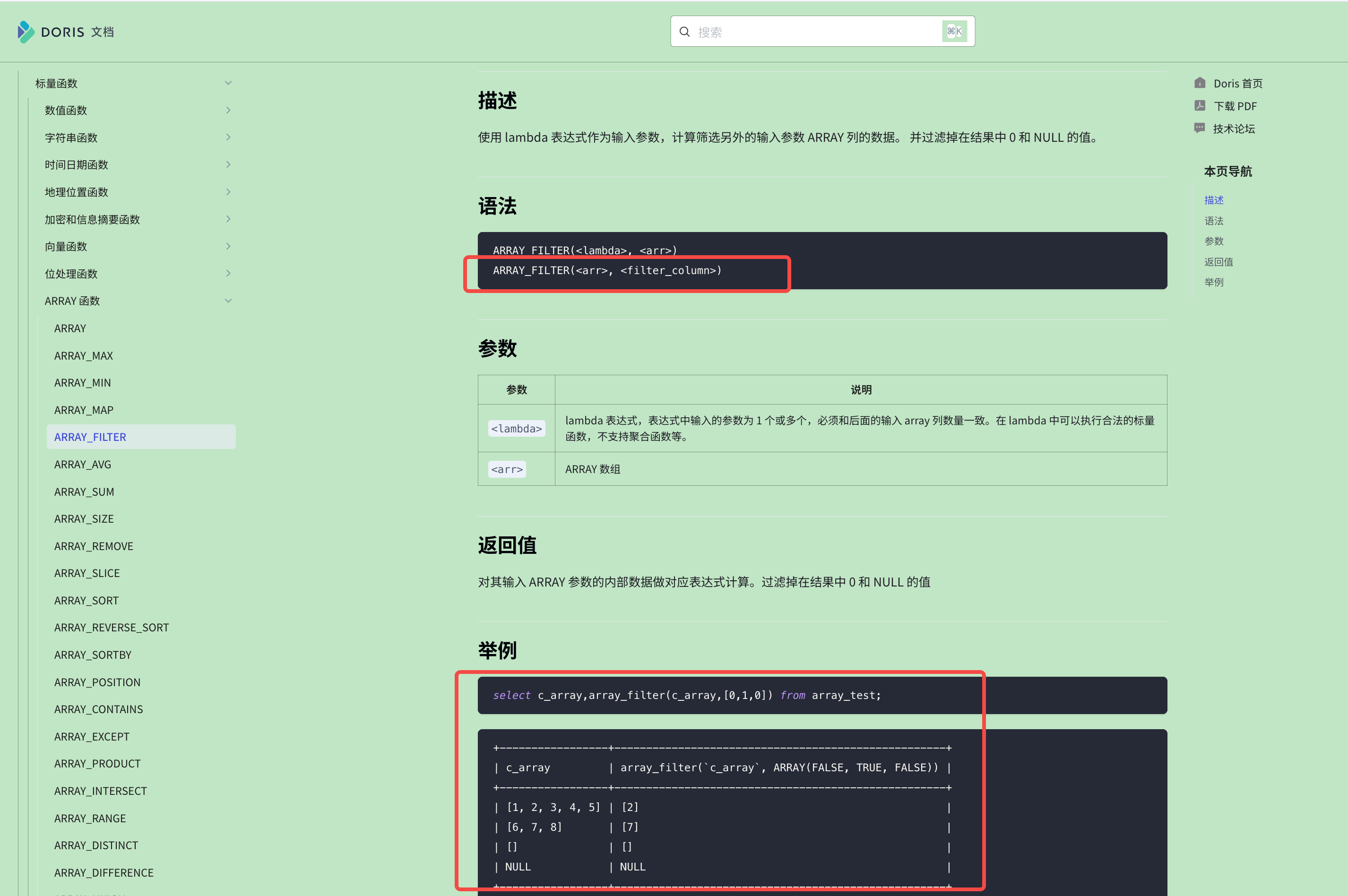Open the ARRAY_AVG doc page
Screen dimensions: 1348x896
click(x=82, y=464)
